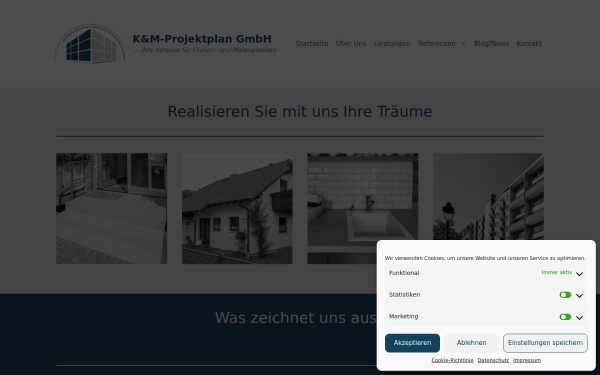Expand the Statistiken category chevron
The width and height of the screenshot is (600, 375).
(x=579, y=295)
